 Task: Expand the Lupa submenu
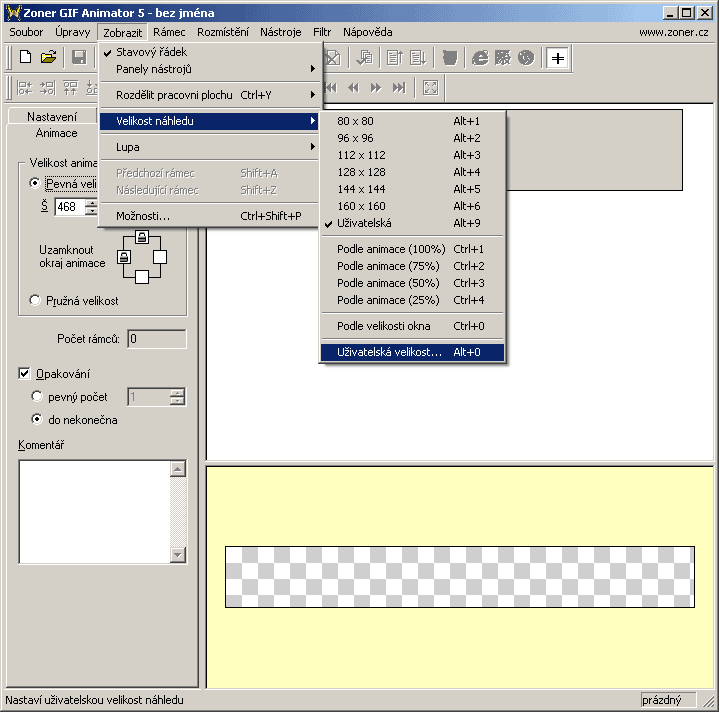pos(209,147)
